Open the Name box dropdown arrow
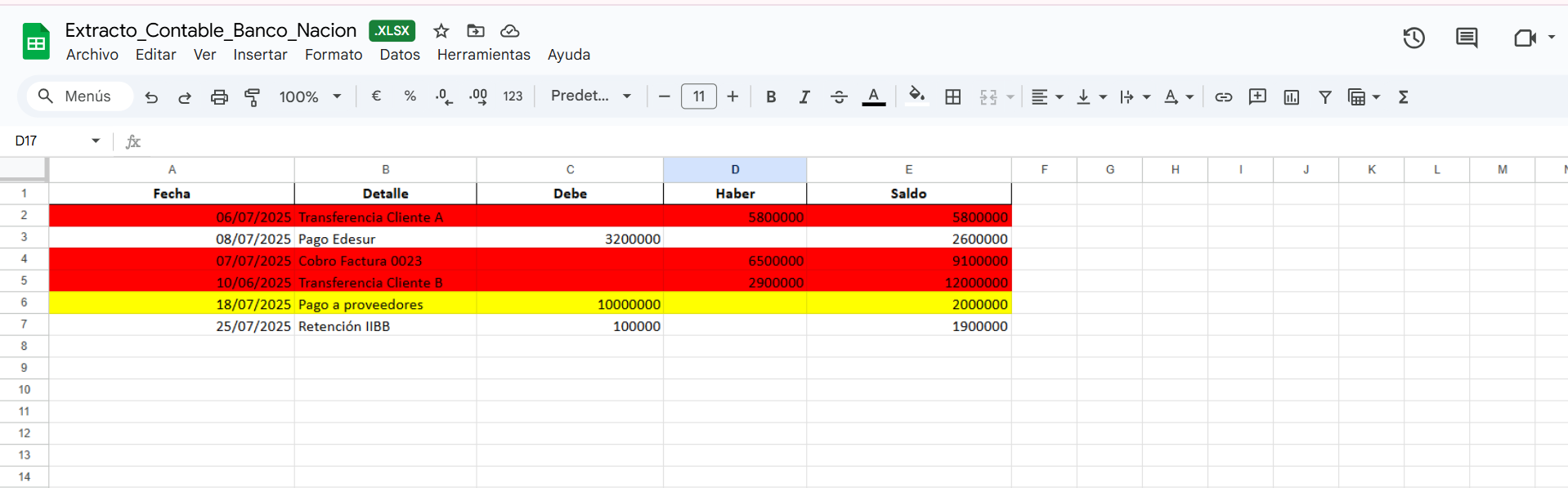 point(96,141)
